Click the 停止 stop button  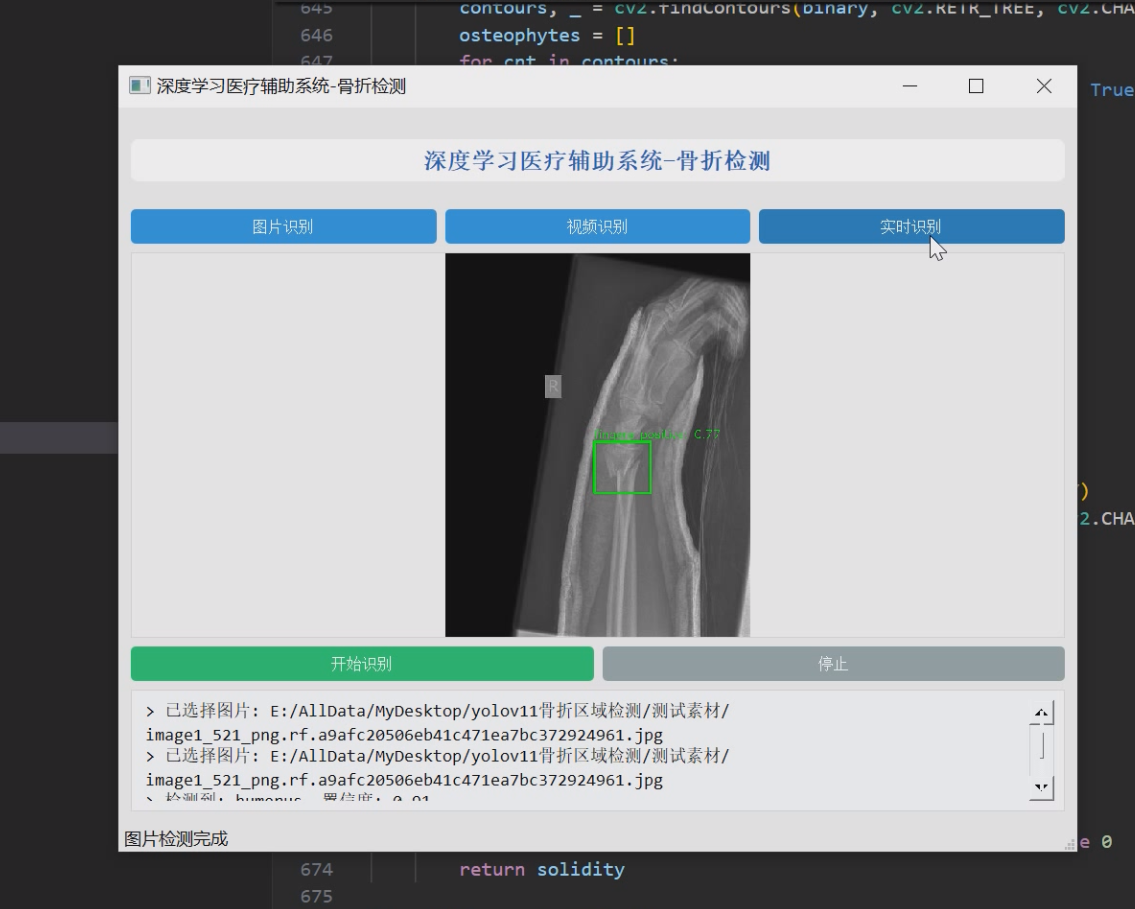pyautogui.click(x=834, y=661)
